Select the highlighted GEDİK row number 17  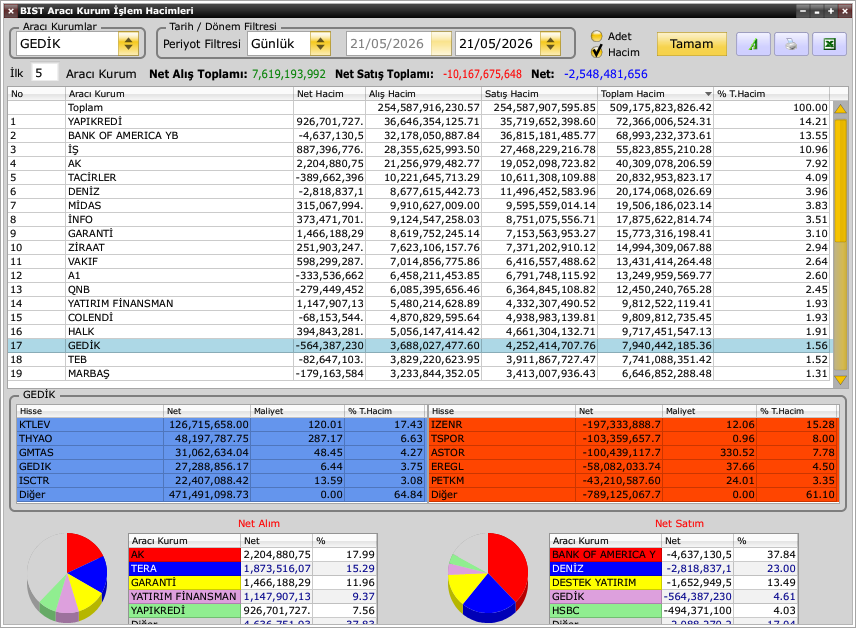(x=419, y=346)
